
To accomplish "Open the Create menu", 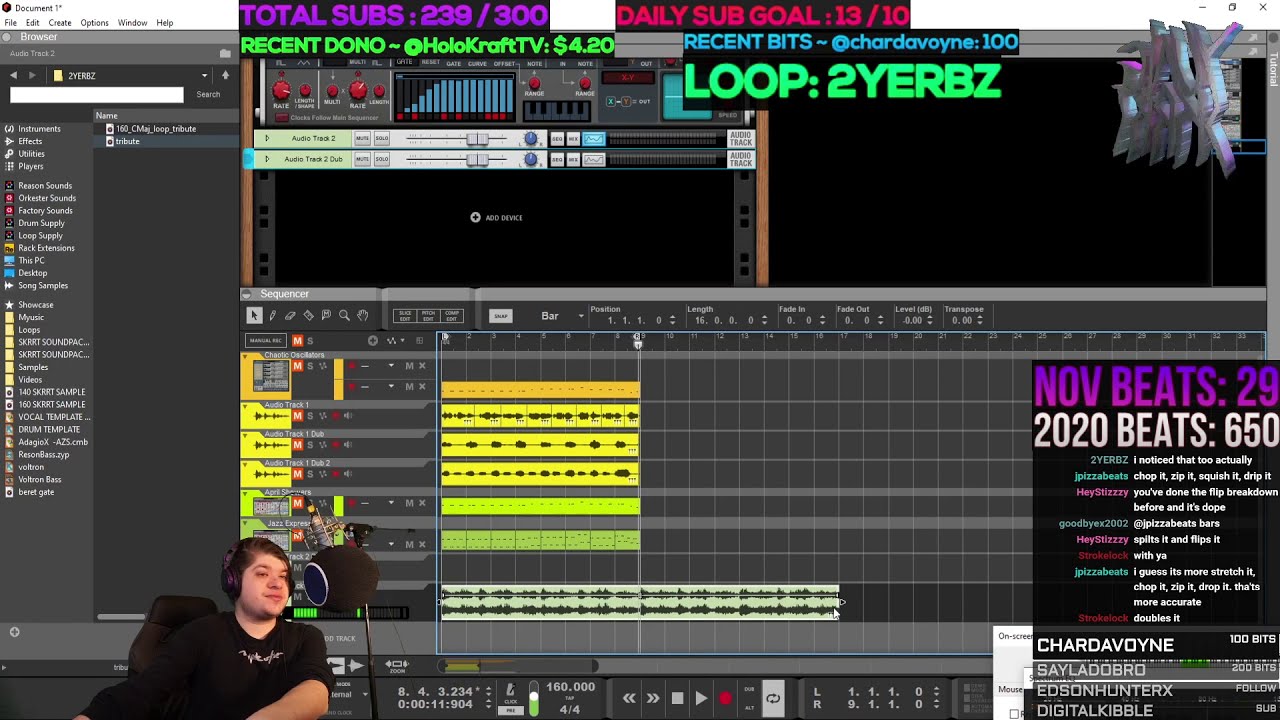I will (x=60, y=23).
